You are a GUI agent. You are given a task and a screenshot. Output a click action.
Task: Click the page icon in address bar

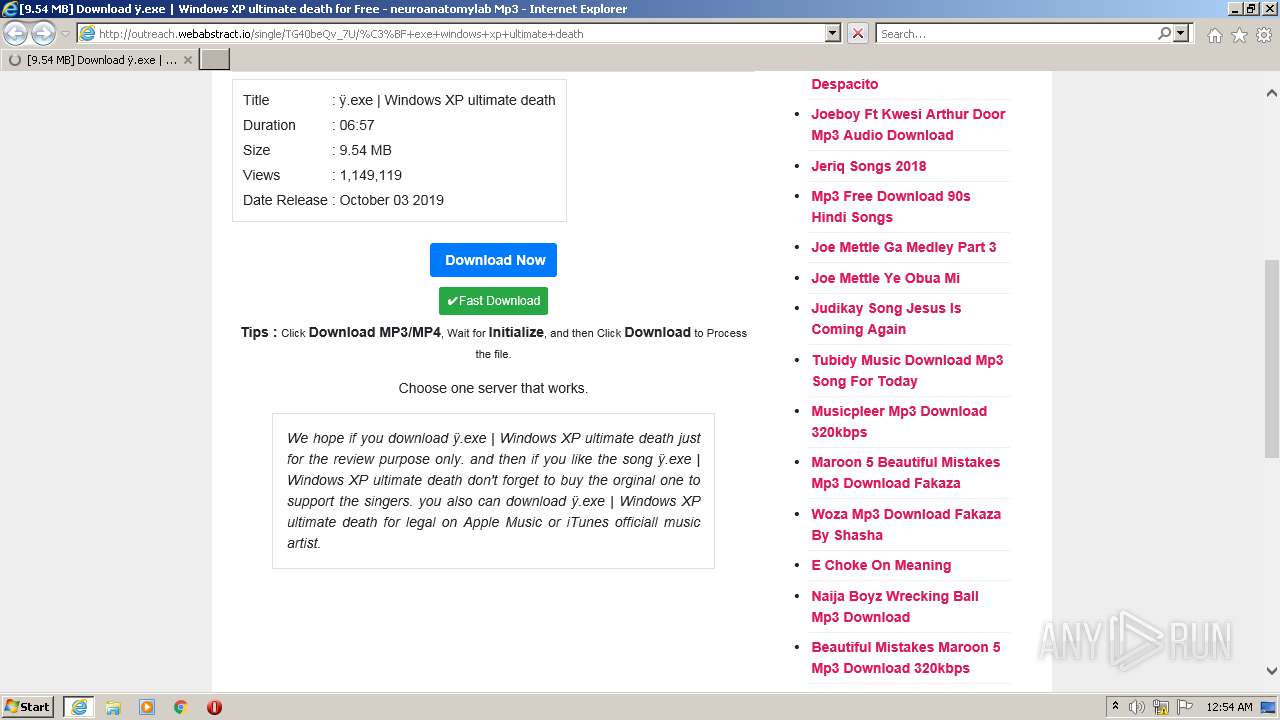(x=88, y=34)
